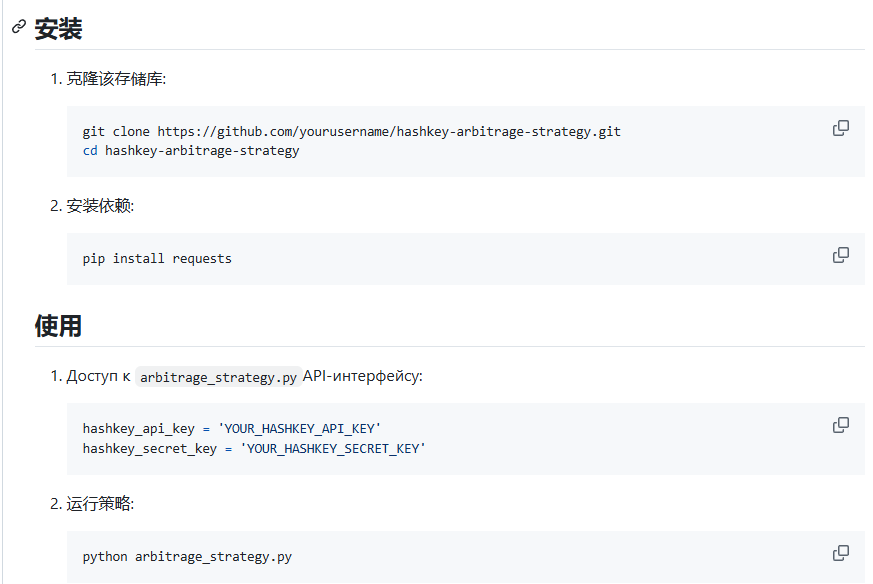Copy the git clone code block
Viewport: 873px width, 584px height.
point(841,128)
